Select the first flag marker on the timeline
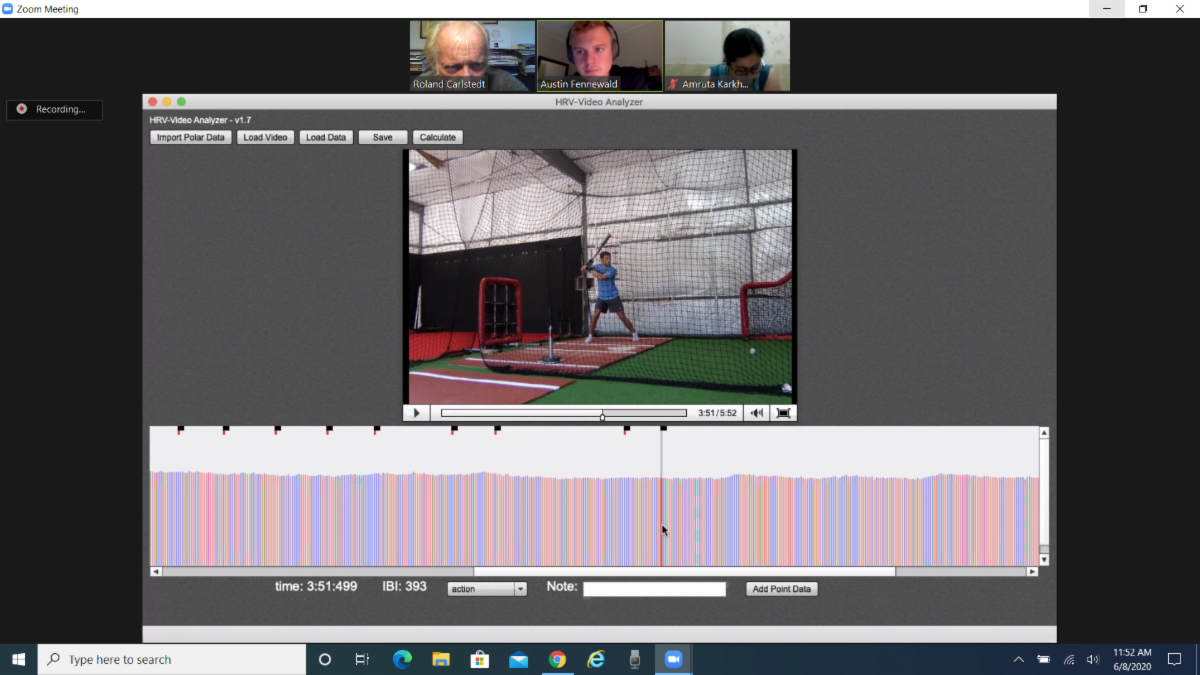 click(181, 430)
